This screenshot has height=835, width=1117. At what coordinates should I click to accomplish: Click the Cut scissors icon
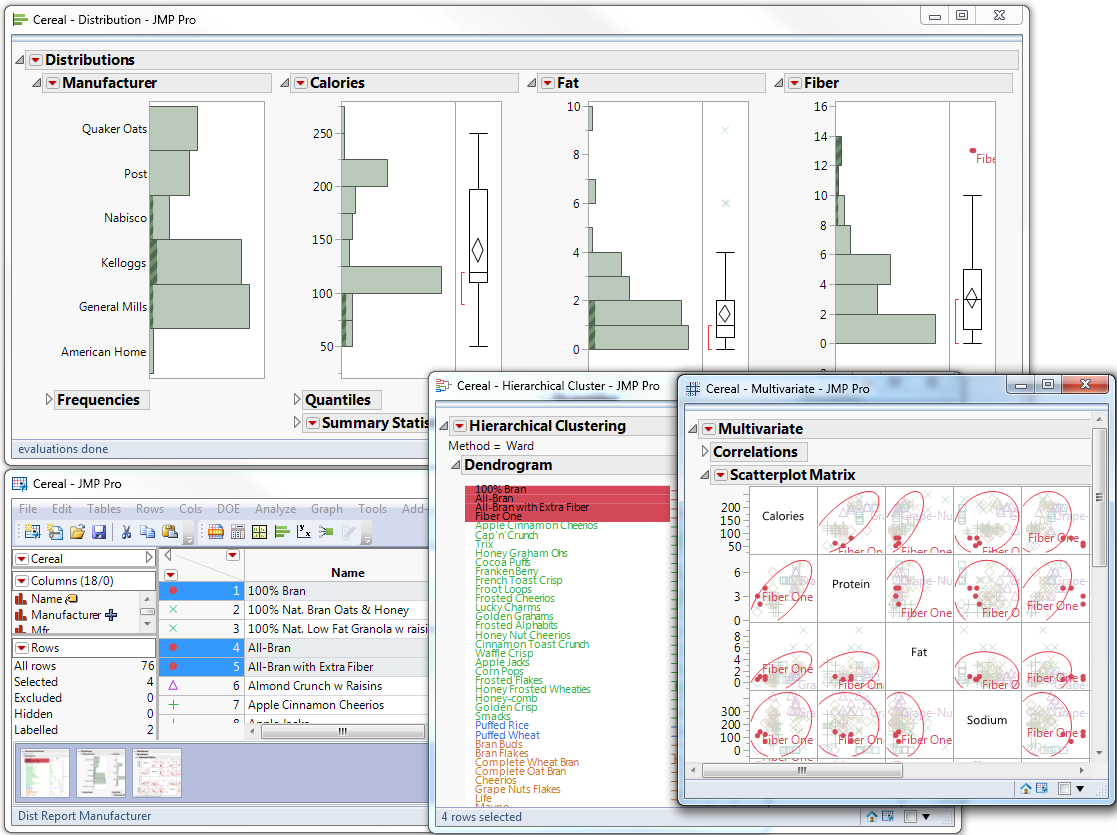[x=127, y=532]
